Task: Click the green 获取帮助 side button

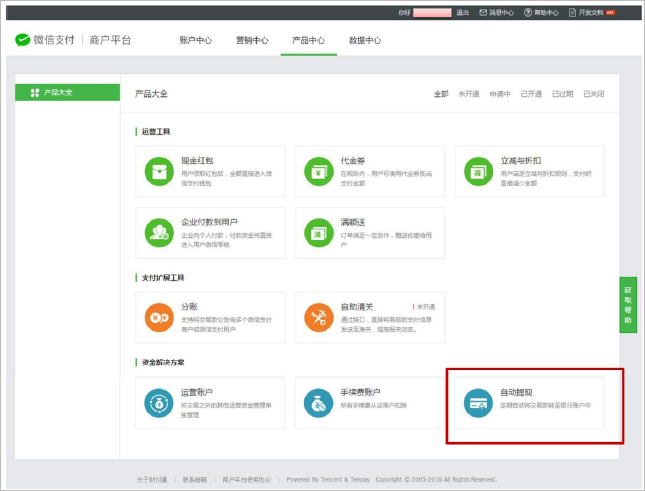Action: pos(628,305)
